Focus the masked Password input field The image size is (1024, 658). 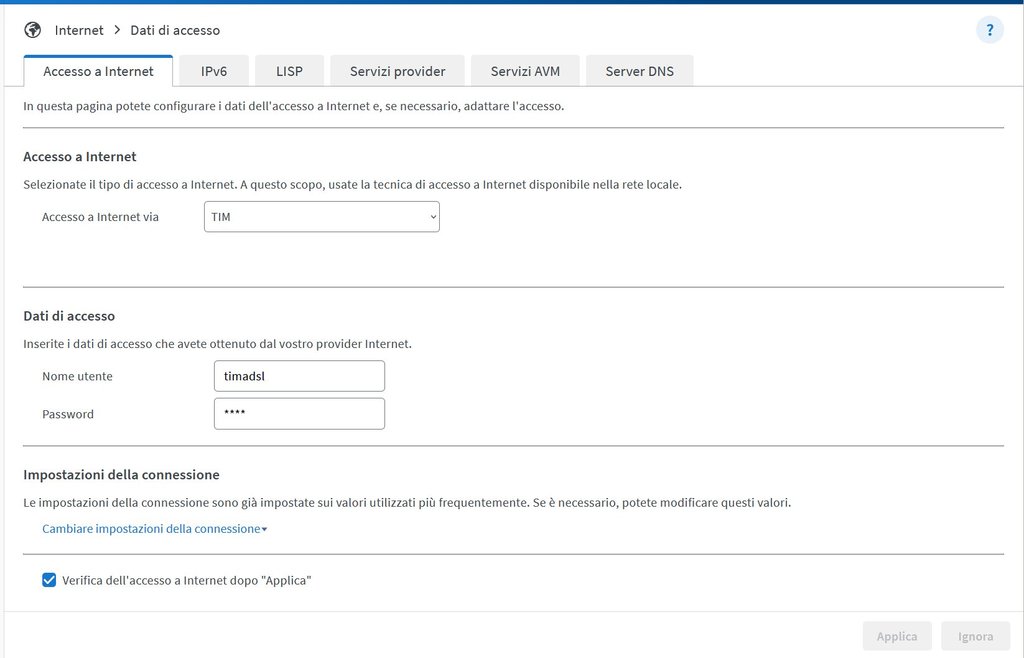click(299, 414)
